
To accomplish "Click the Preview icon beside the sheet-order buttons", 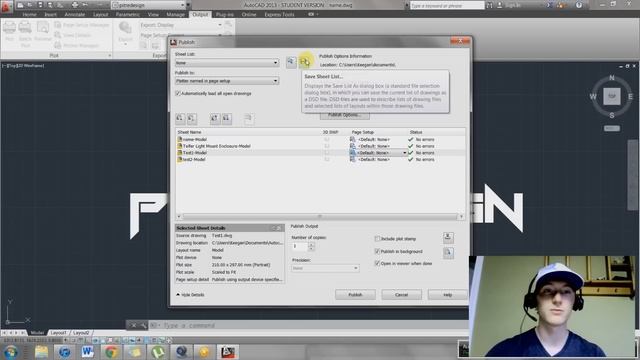I will [x=248, y=118].
